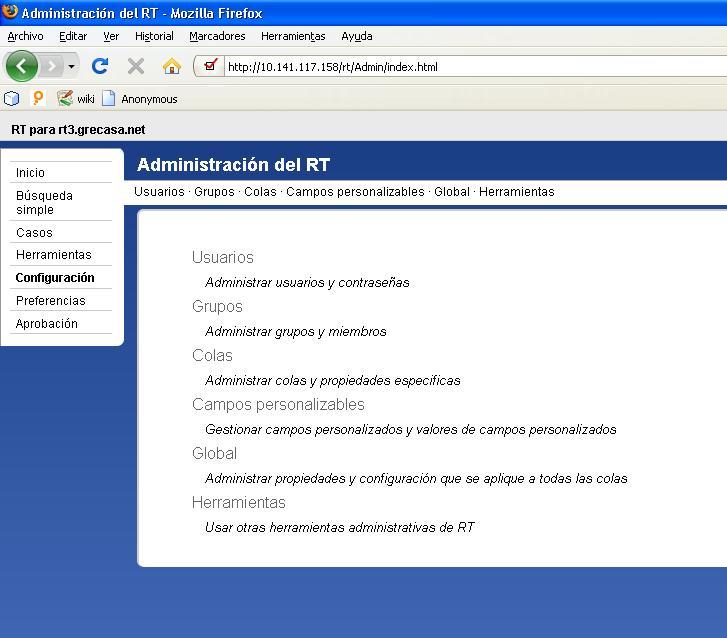Click the site favicon in address bar
727x638 pixels.
[x=210, y=67]
